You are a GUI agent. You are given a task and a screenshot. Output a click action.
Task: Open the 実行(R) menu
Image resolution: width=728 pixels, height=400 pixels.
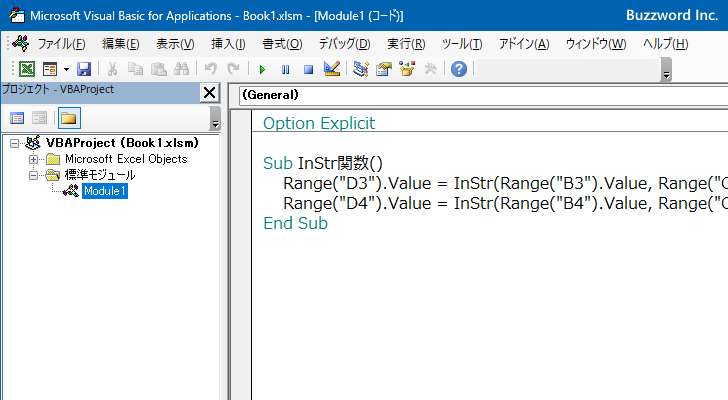pyautogui.click(x=406, y=44)
